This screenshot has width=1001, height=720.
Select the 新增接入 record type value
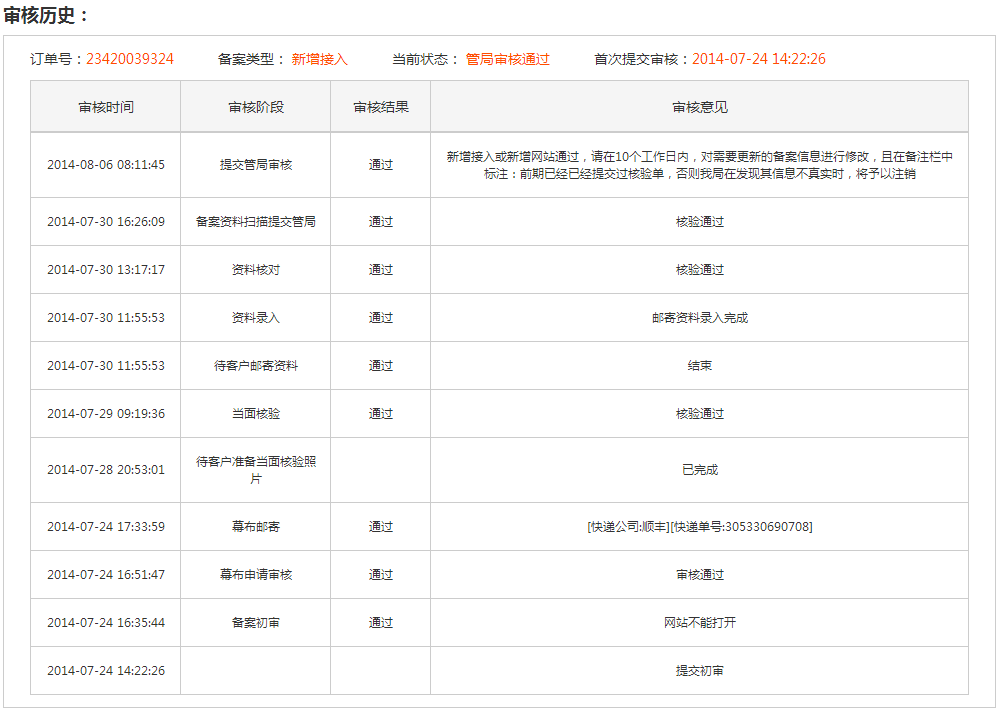pyautogui.click(x=319, y=59)
